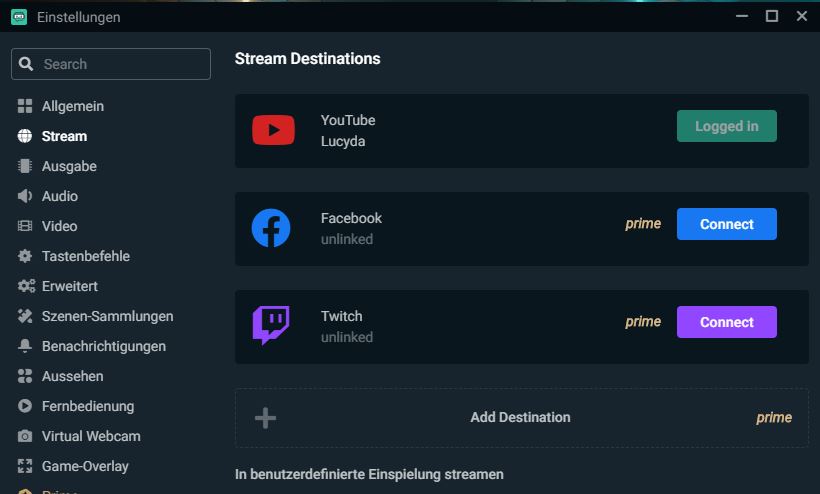Connect the Facebook account
Viewport: 820px width, 494px height.
tap(726, 224)
